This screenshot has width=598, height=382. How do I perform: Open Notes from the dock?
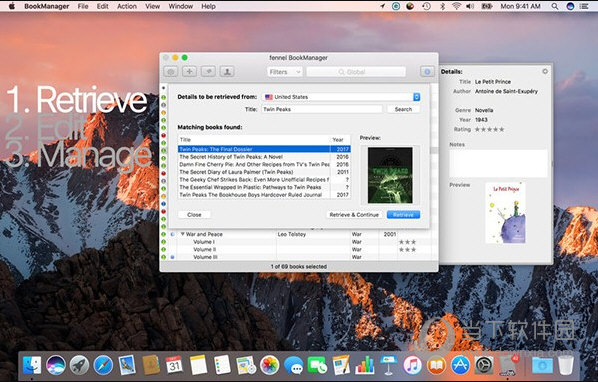click(198, 365)
